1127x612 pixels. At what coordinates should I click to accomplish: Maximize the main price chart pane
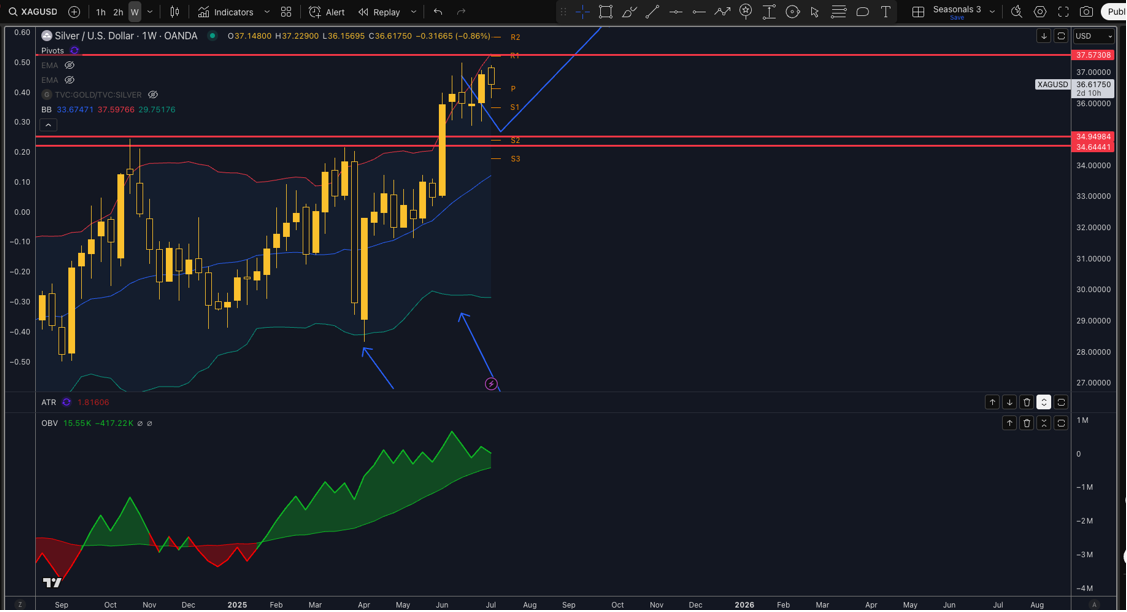[1061, 36]
